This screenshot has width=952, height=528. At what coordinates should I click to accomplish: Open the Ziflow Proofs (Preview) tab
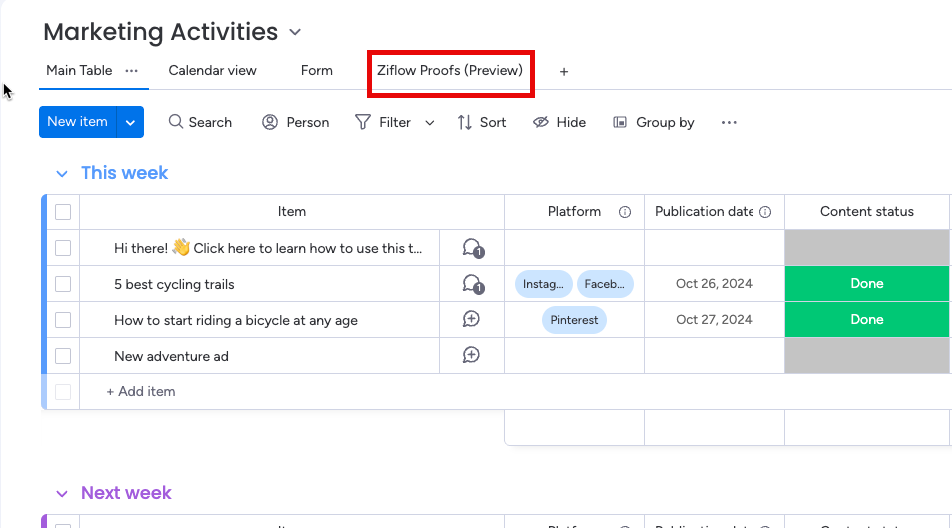click(x=450, y=71)
